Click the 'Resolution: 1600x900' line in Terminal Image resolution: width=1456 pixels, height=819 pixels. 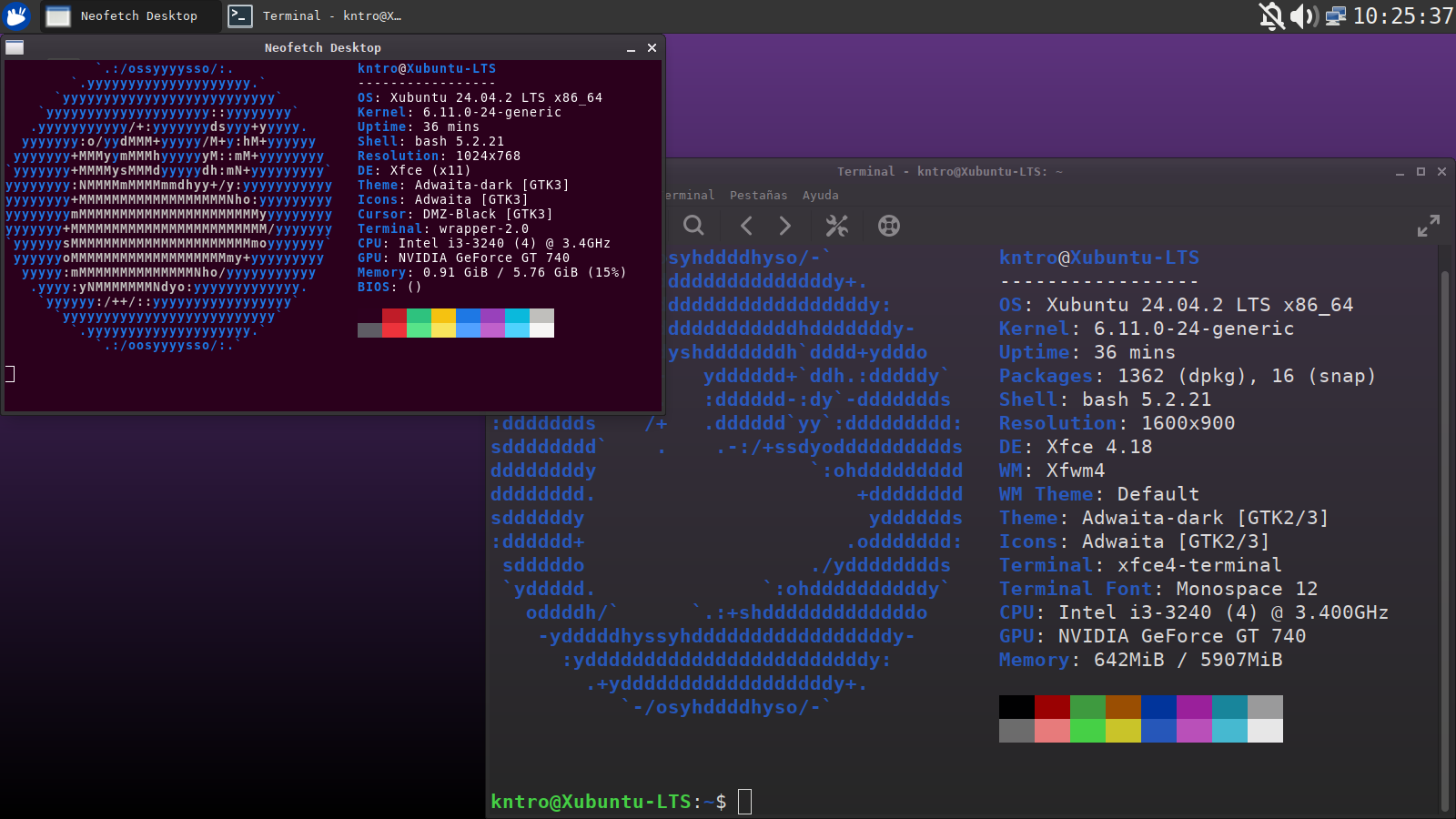click(1117, 423)
